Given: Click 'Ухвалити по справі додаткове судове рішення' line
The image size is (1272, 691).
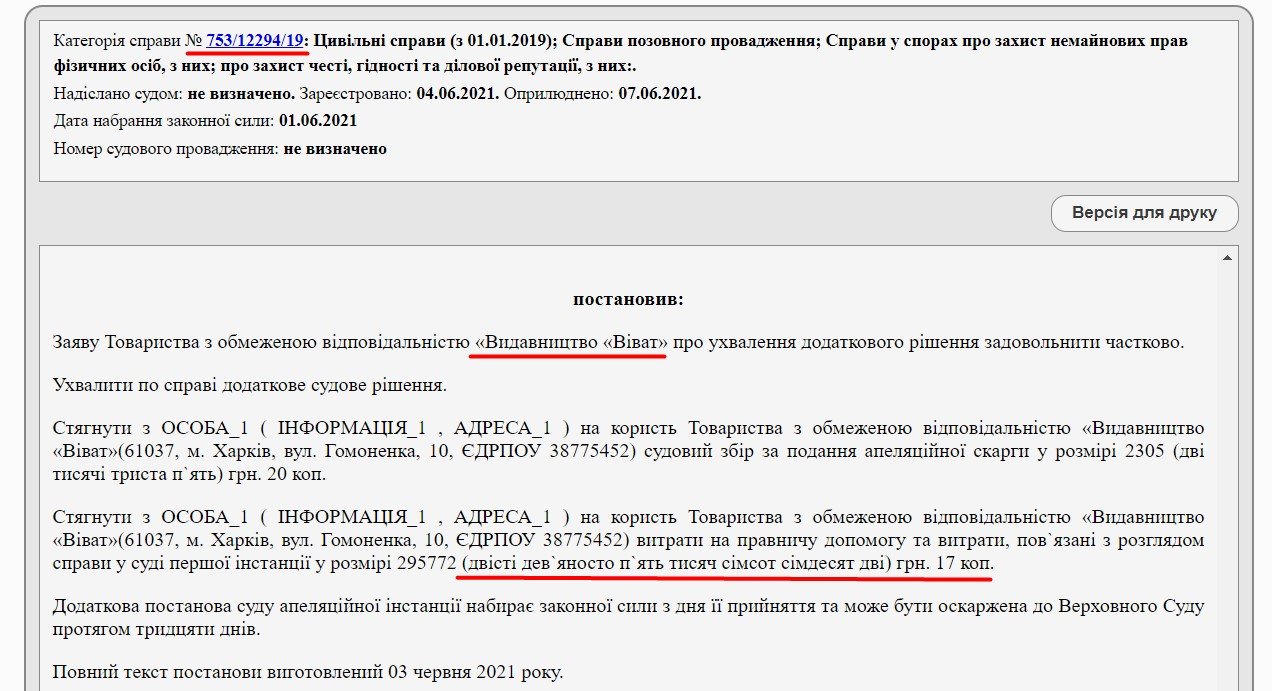Looking at the screenshot, I should coord(250,385).
